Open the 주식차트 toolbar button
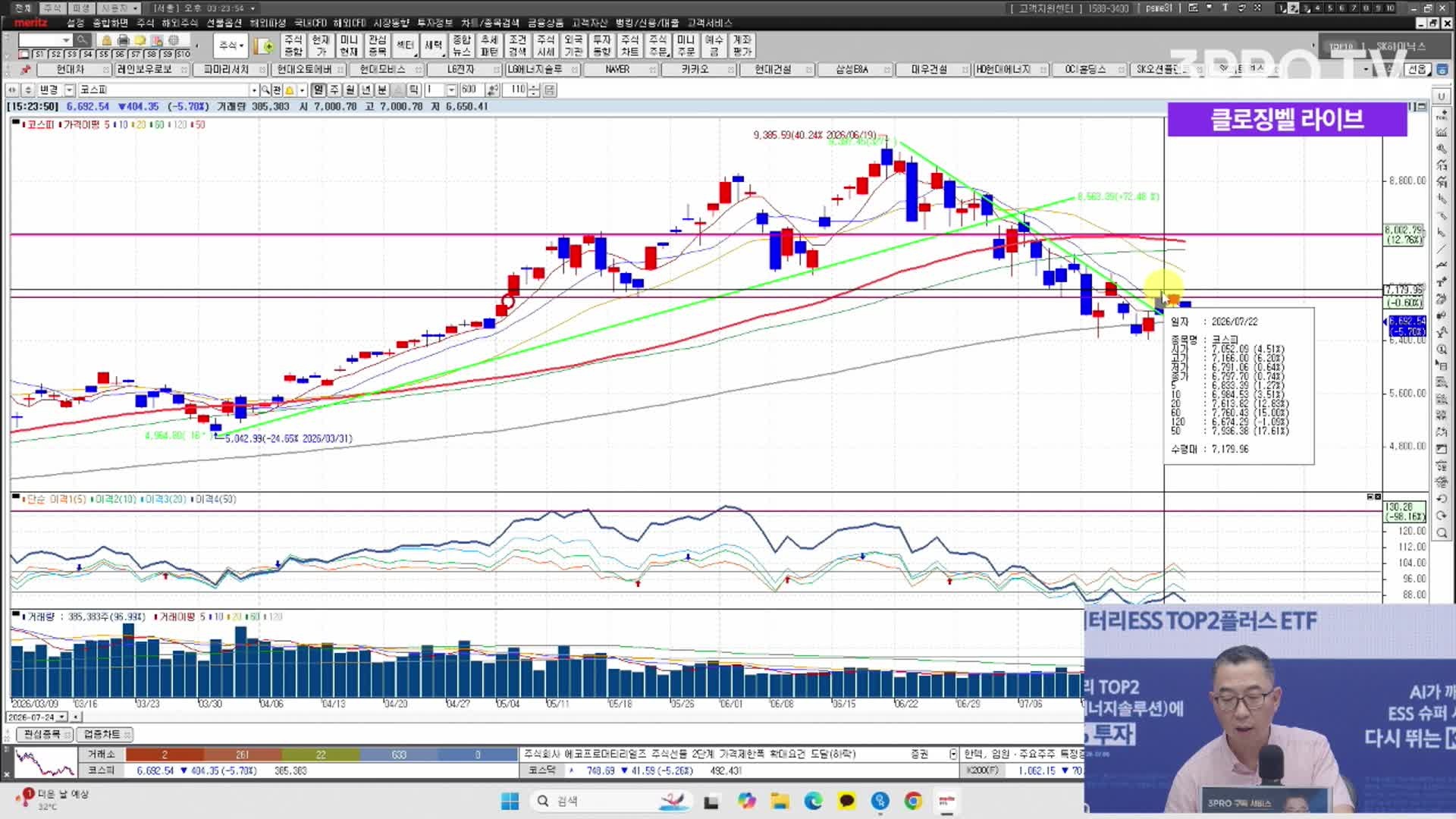Viewport: 1456px width, 819px height. pyautogui.click(x=629, y=45)
